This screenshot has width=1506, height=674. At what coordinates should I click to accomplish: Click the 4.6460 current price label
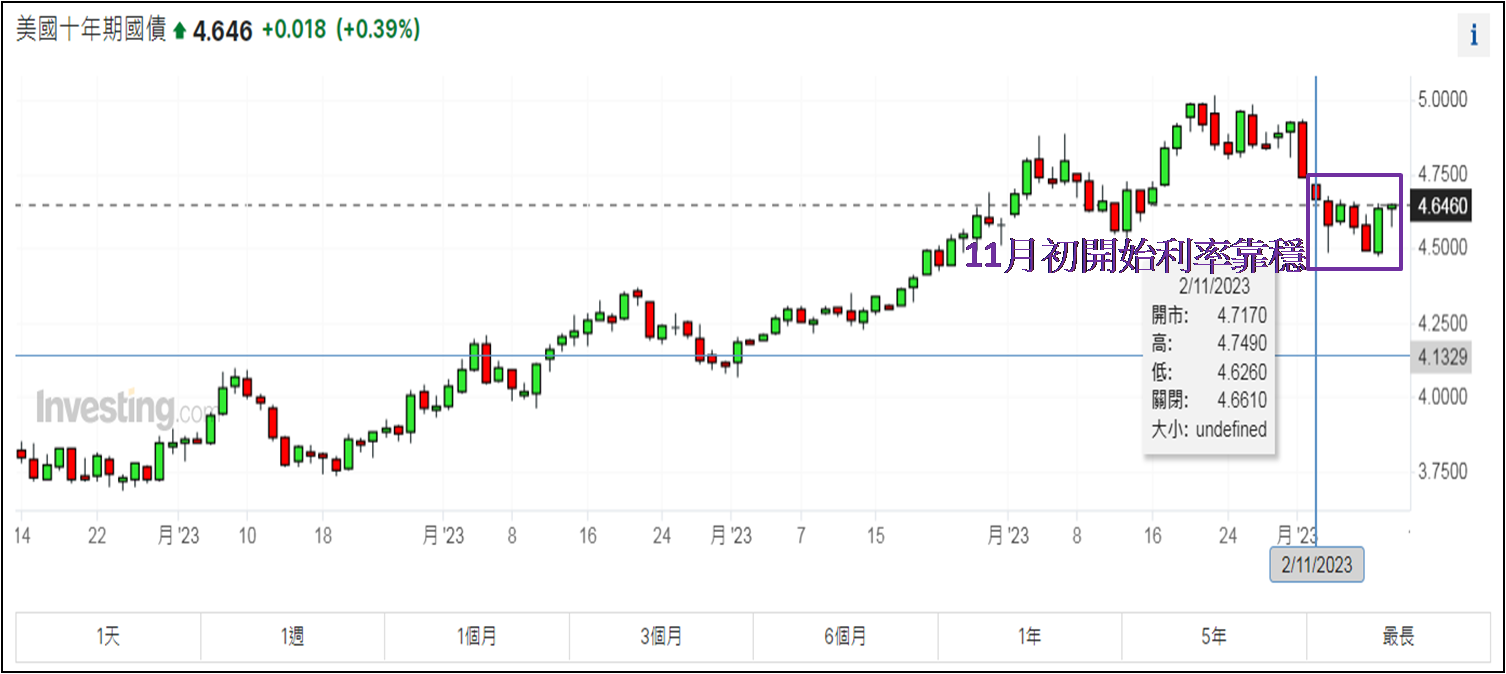[1441, 207]
